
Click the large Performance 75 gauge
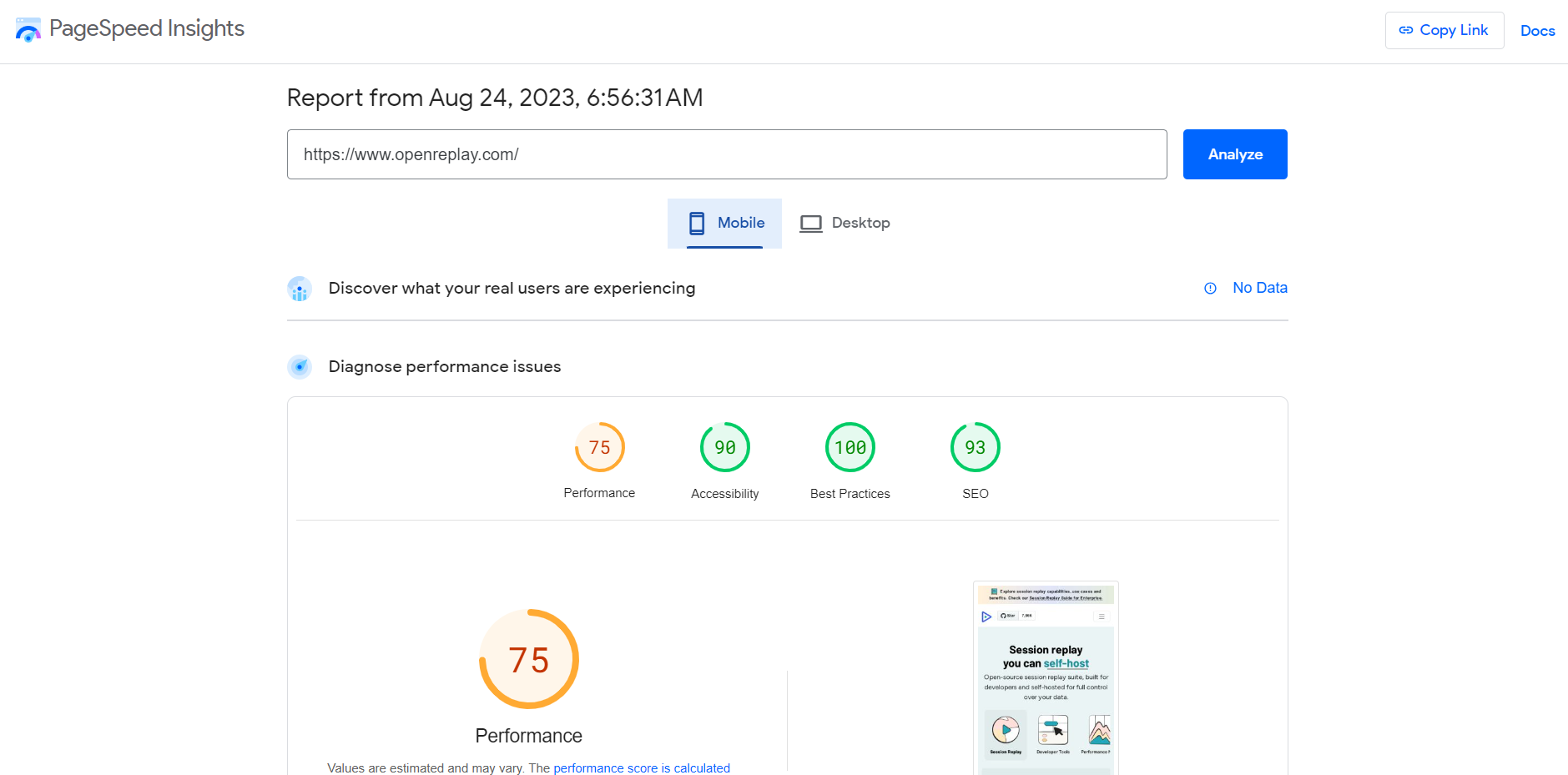tap(529, 659)
